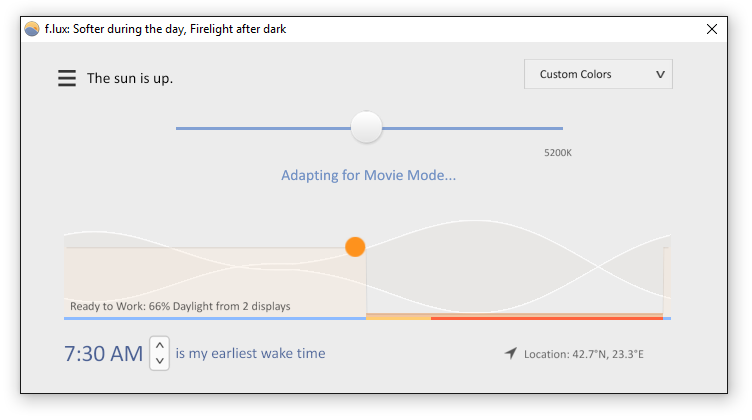Open the Custom Colors dropdown

click(x=598, y=74)
